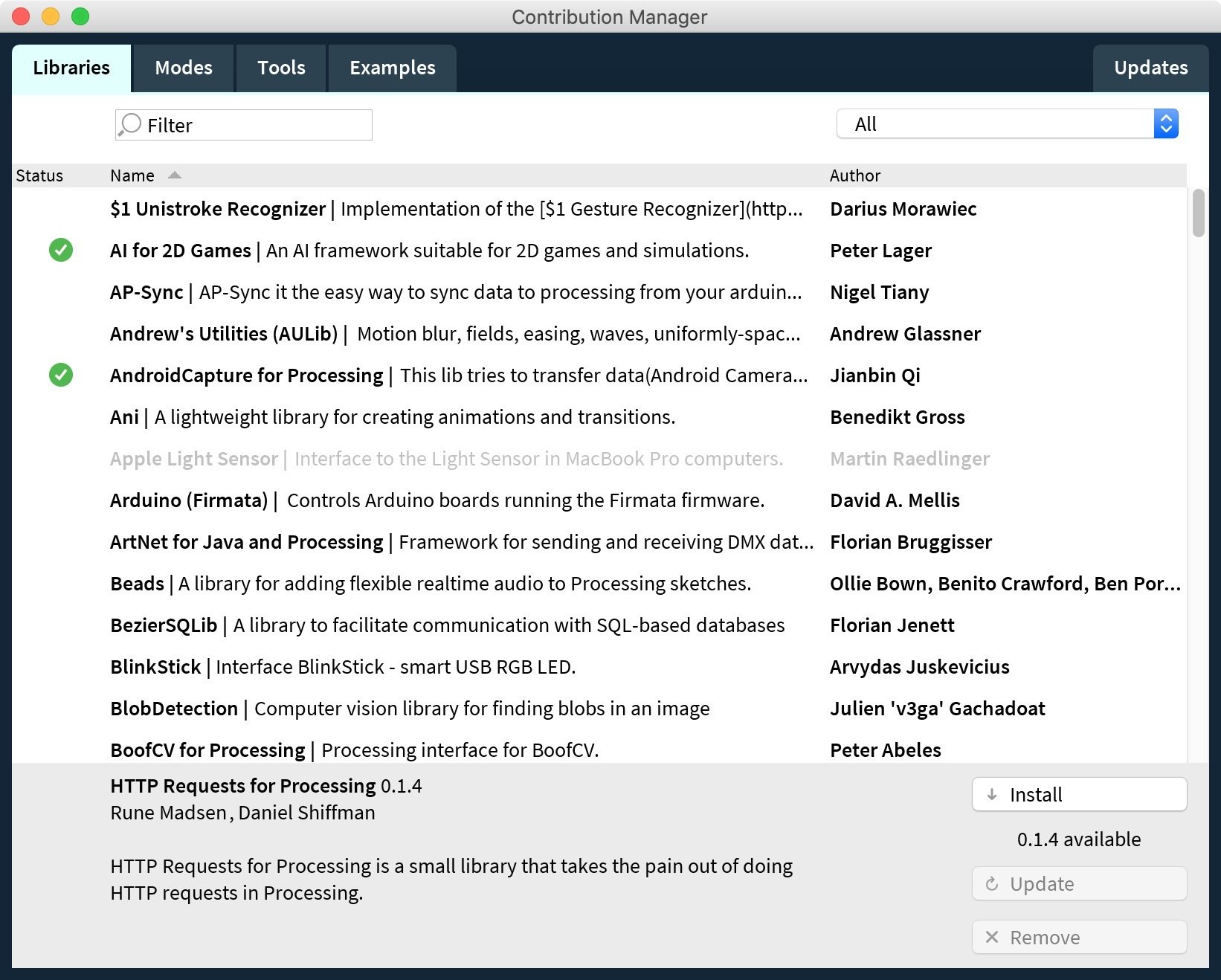Select the Arduino (Firmata) library row
The width and height of the screenshot is (1221, 980).
(x=599, y=500)
